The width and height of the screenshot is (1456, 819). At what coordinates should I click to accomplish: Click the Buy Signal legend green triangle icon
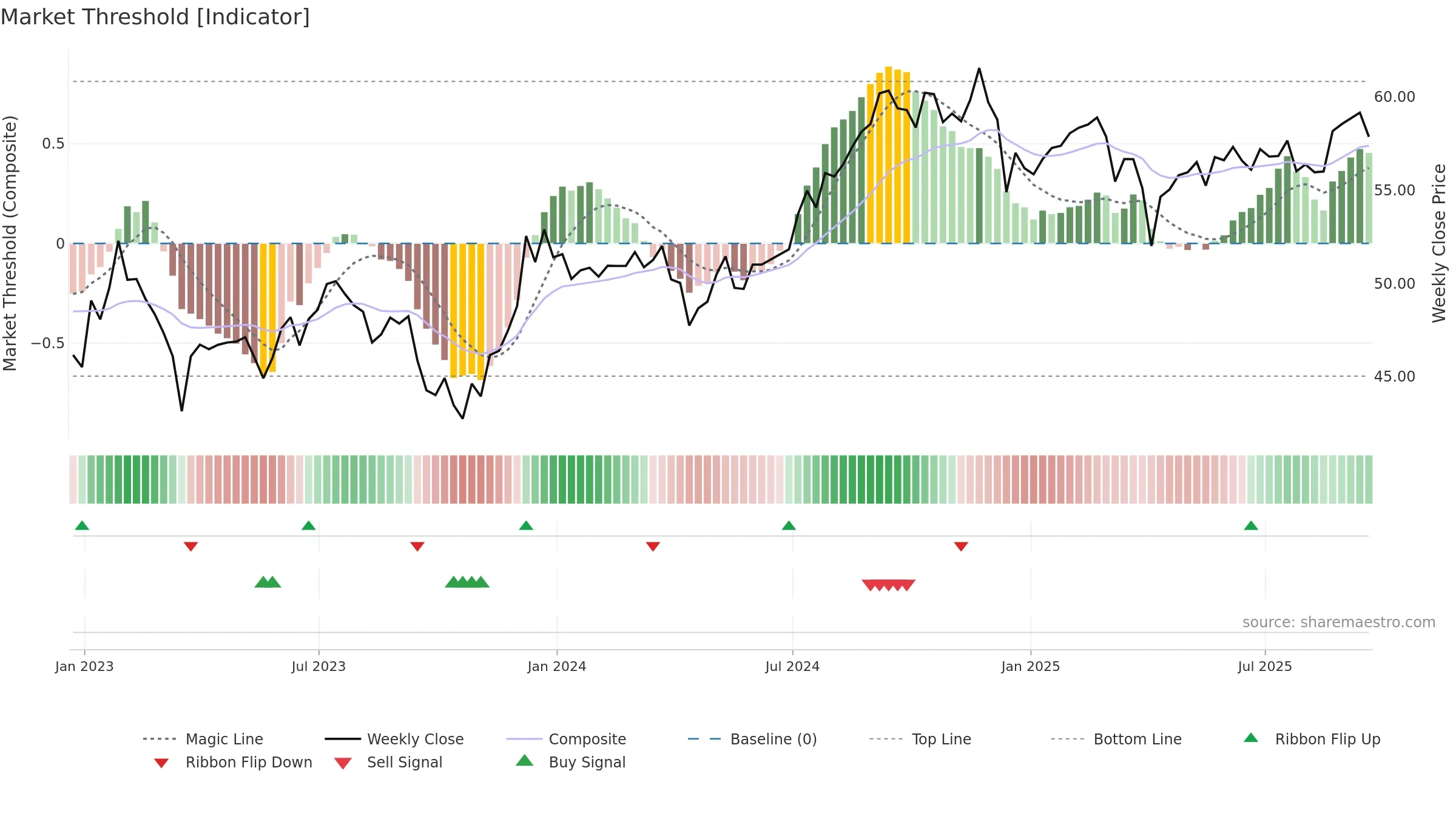[x=525, y=760]
